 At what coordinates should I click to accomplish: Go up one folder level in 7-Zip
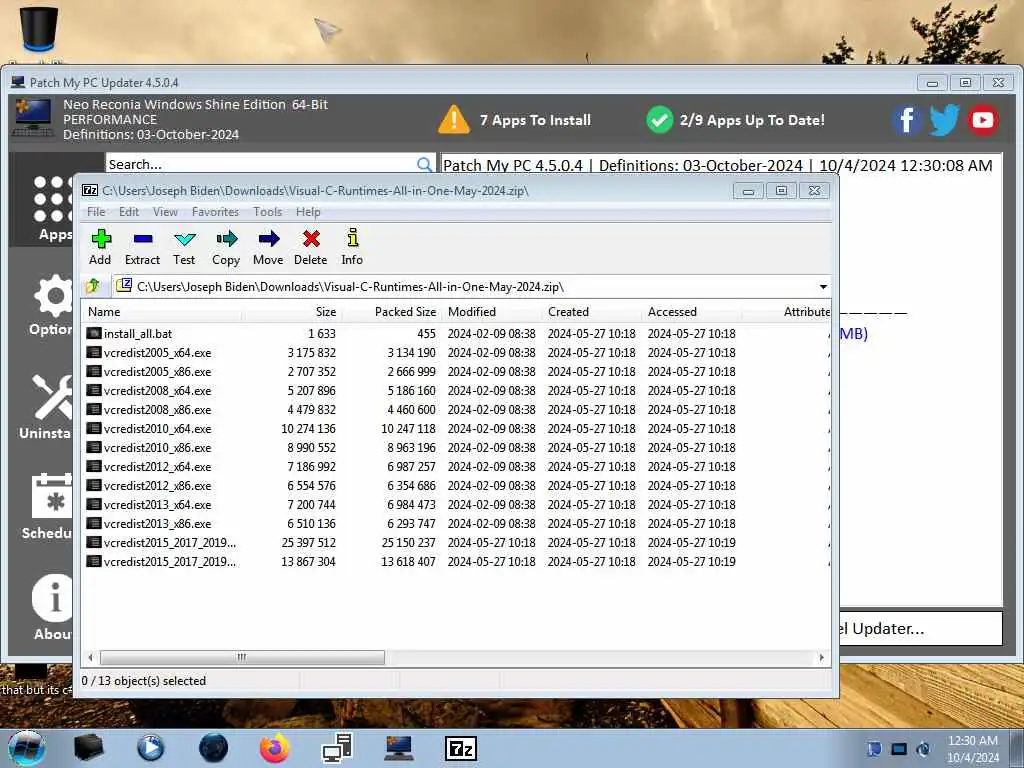[93, 286]
